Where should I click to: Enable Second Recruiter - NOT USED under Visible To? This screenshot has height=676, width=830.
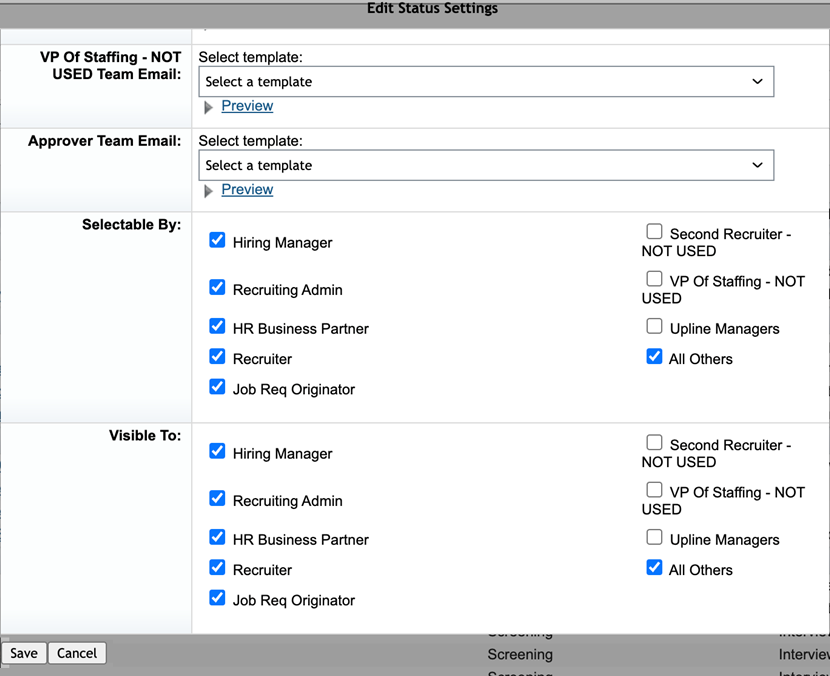(654, 442)
